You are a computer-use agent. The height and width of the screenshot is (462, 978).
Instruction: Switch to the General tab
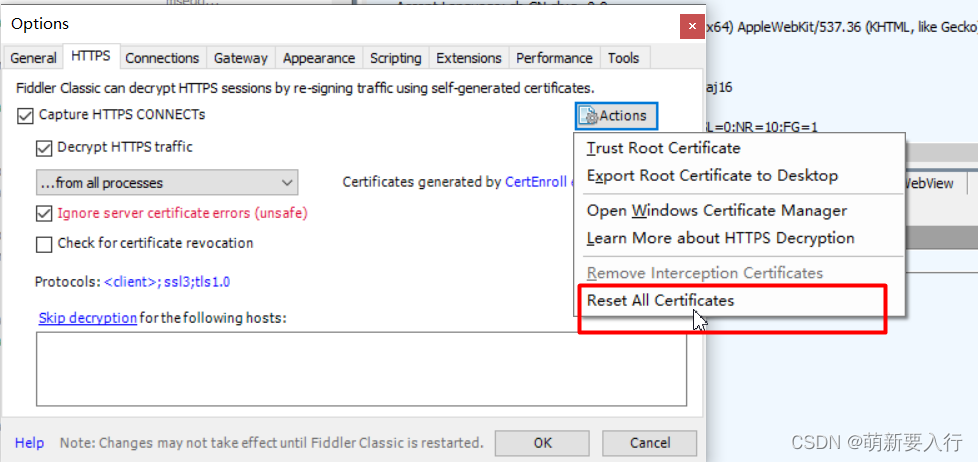[33, 58]
